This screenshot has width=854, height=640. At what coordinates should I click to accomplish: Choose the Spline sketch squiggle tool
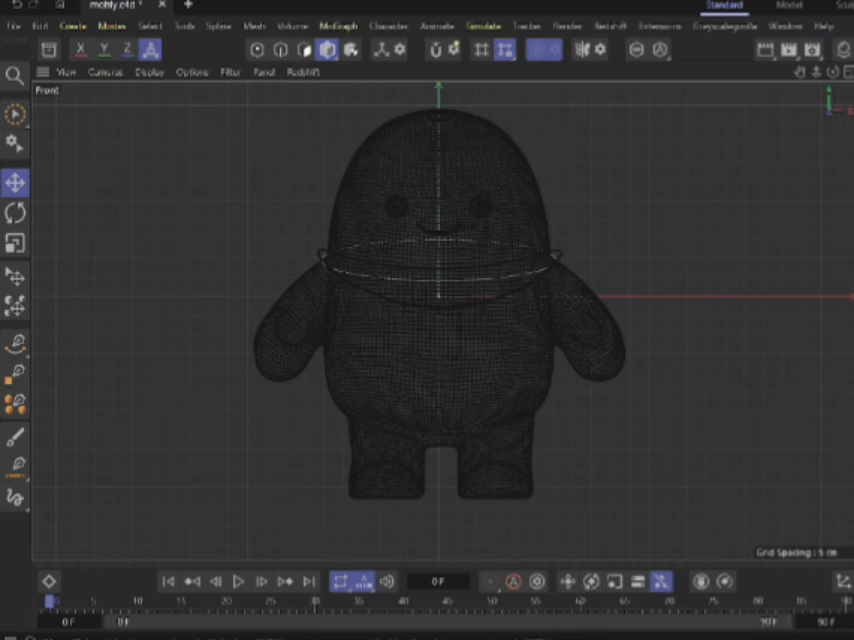coord(15,497)
